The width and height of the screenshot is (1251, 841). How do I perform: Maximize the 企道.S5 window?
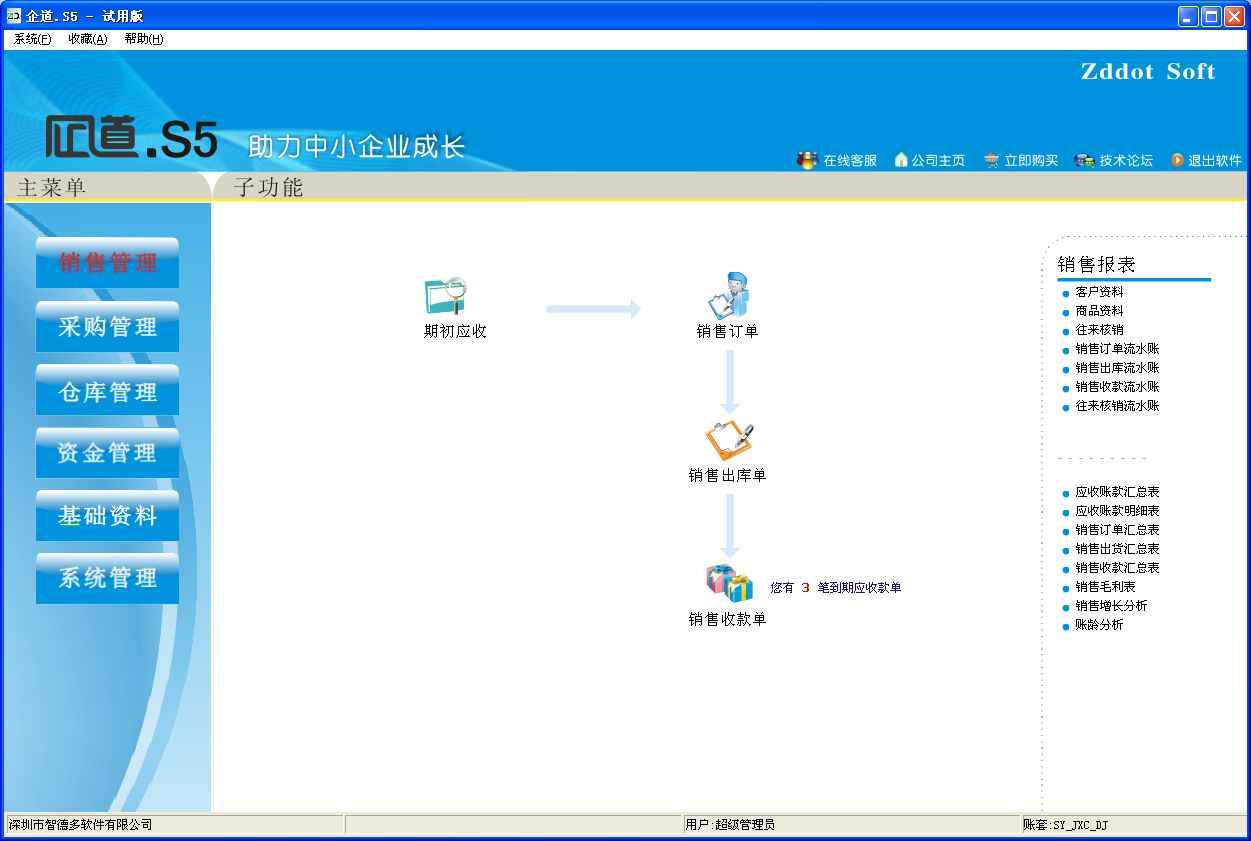[x=1211, y=16]
